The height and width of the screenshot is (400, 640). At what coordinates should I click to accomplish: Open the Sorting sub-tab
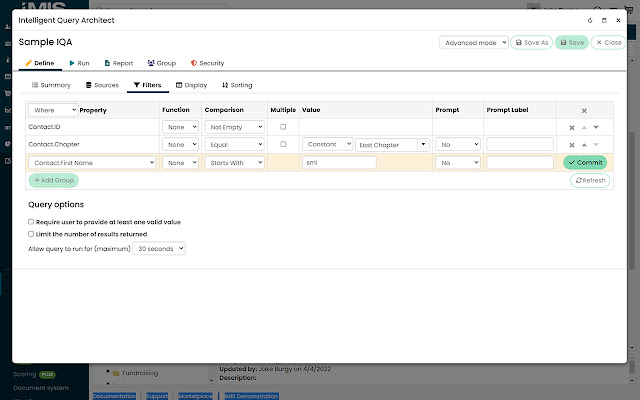tap(237, 85)
